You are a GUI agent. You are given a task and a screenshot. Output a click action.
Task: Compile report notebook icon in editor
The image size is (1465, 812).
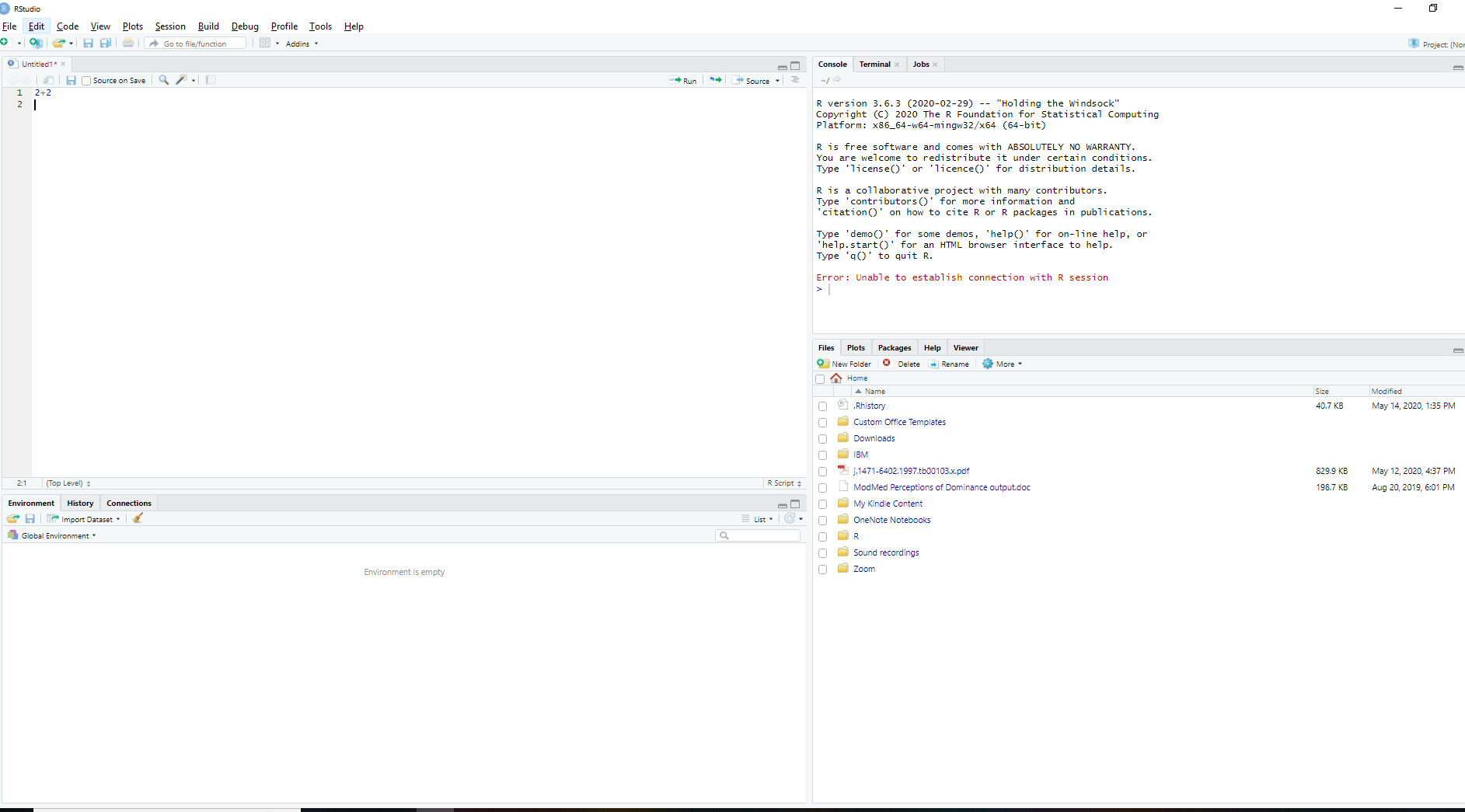point(211,80)
